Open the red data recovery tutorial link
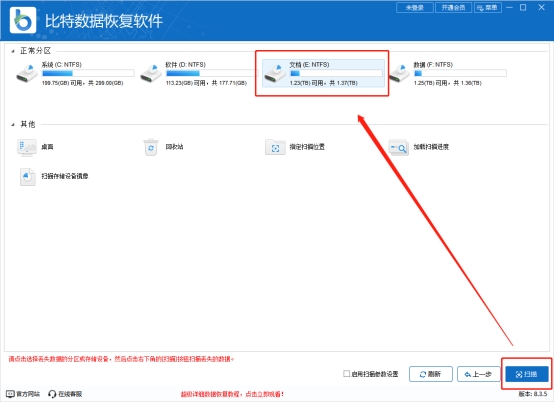Screen dimensions: 554x402 [x=232, y=394]
